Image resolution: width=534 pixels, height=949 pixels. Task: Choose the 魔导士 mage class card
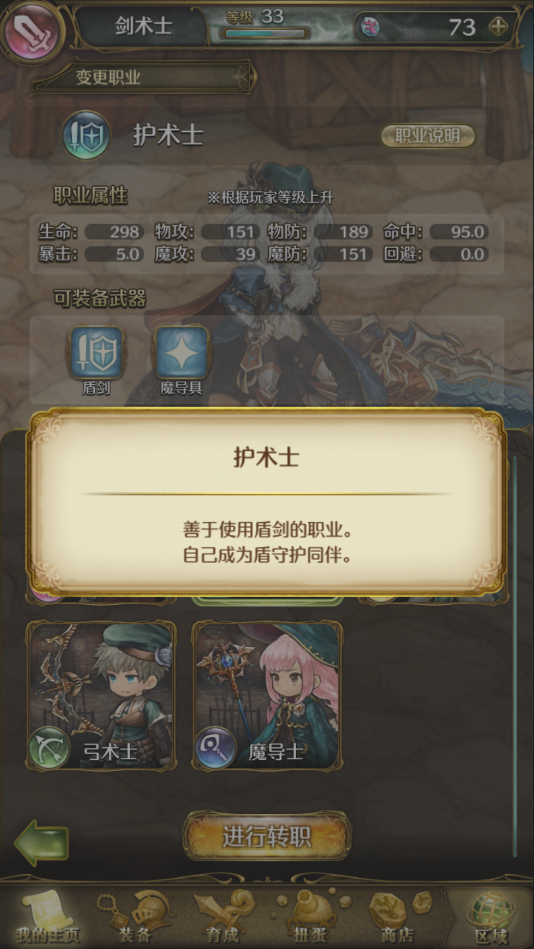pyautogui.click(x=267, y=695)
